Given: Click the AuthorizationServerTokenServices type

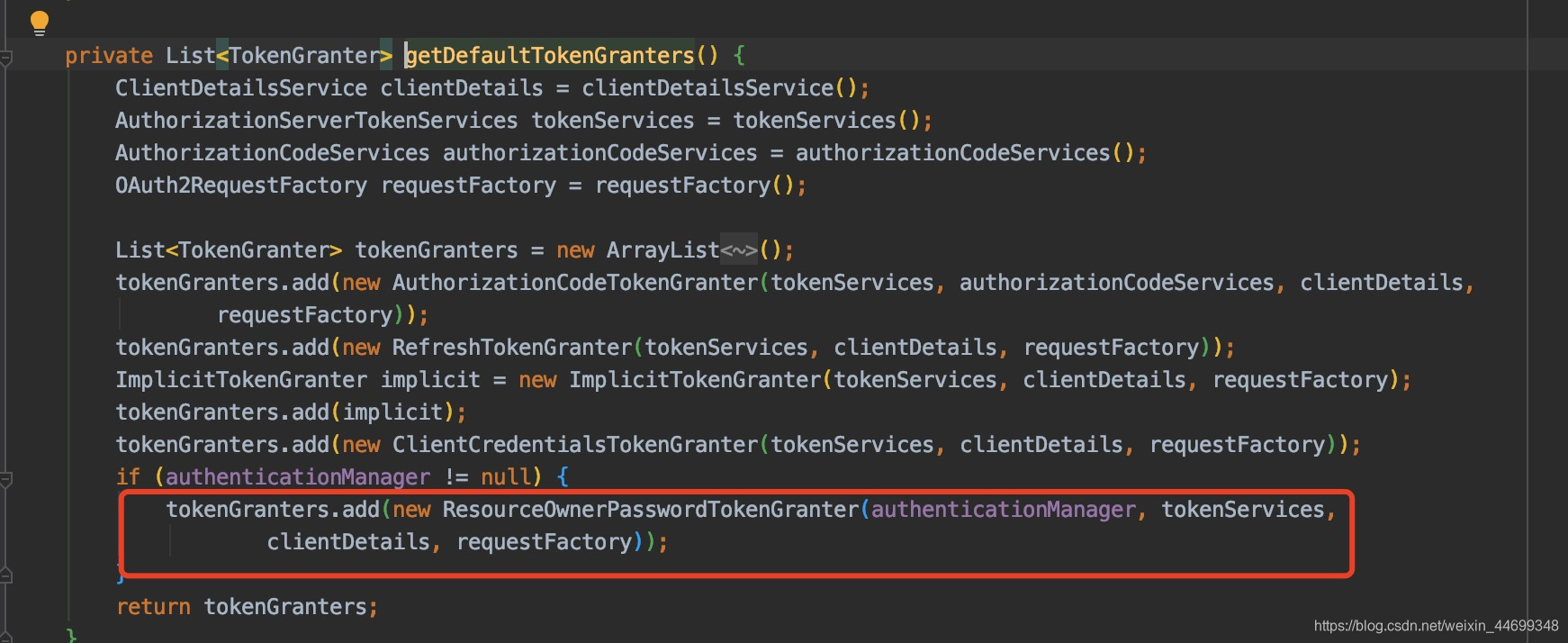Looking at the screenshot, I should coord(317,121).
